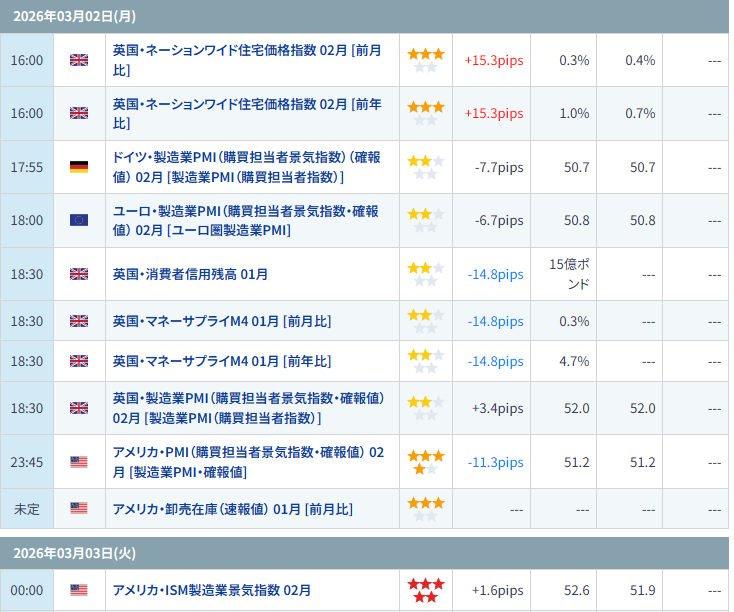Open the 英国・消費者信用残高 01月 link
The image size is (734, 612).
coord(190,274)
